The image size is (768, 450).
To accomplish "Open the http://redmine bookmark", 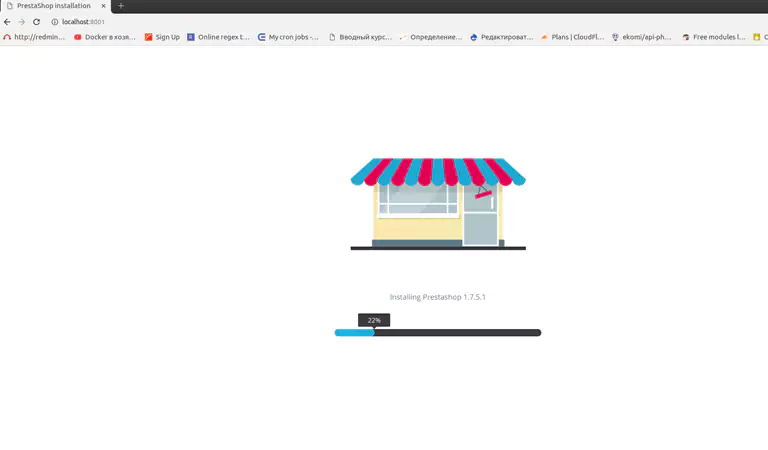I will (34, 37).
